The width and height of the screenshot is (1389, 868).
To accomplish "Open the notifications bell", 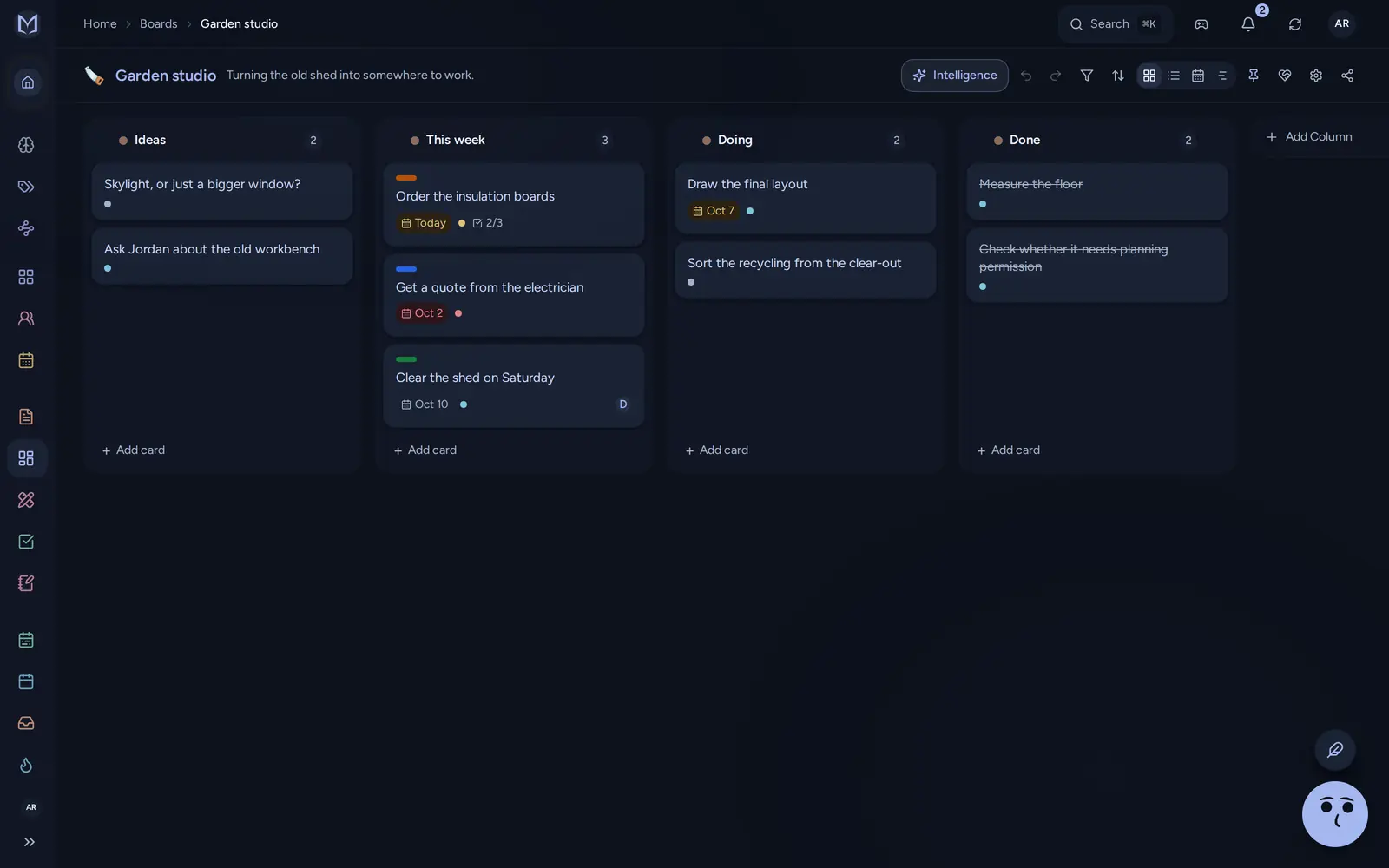I will click(1247, 24).
